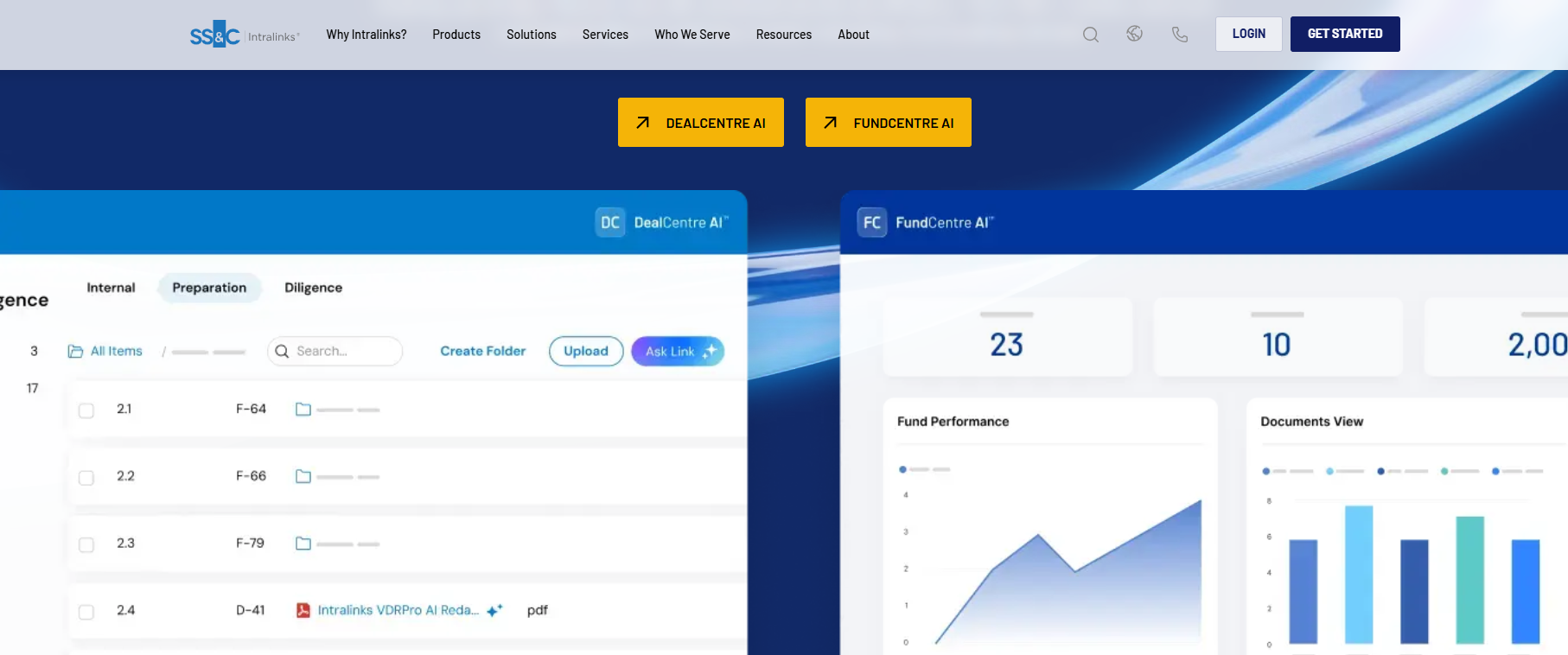The image size is (1568, 655).
Task: Click the arrow icon on DealCentre AI button
Action: pyautogui.click(x=643, y=123)
